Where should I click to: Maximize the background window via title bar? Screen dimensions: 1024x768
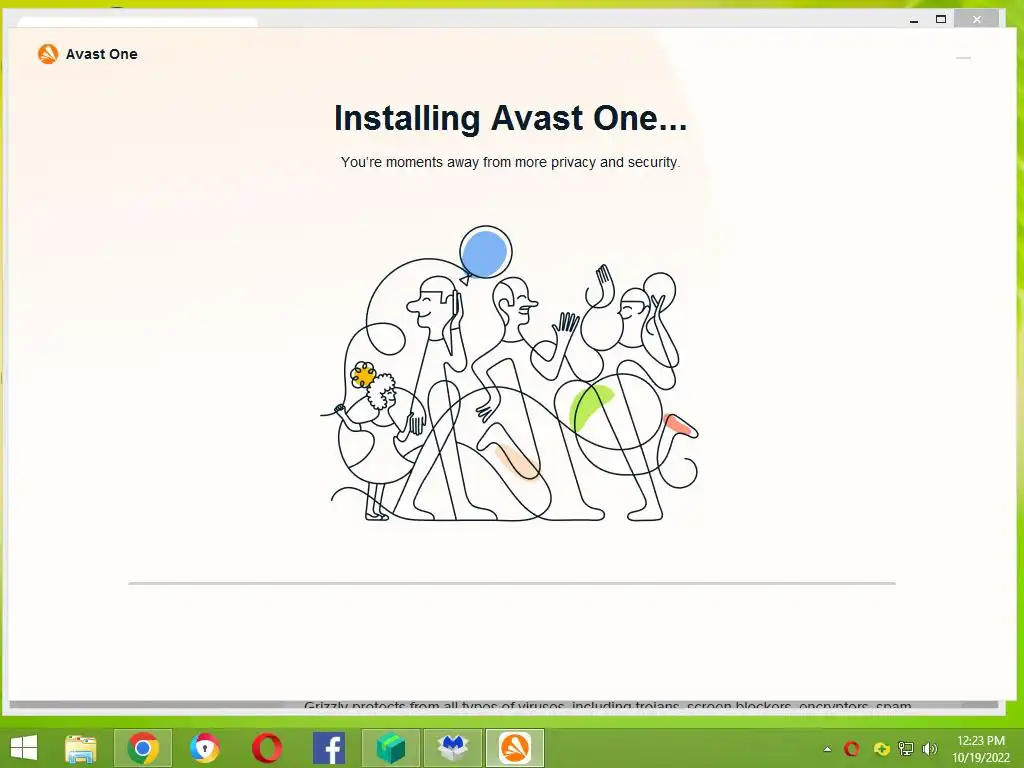[x=941, y=20]
